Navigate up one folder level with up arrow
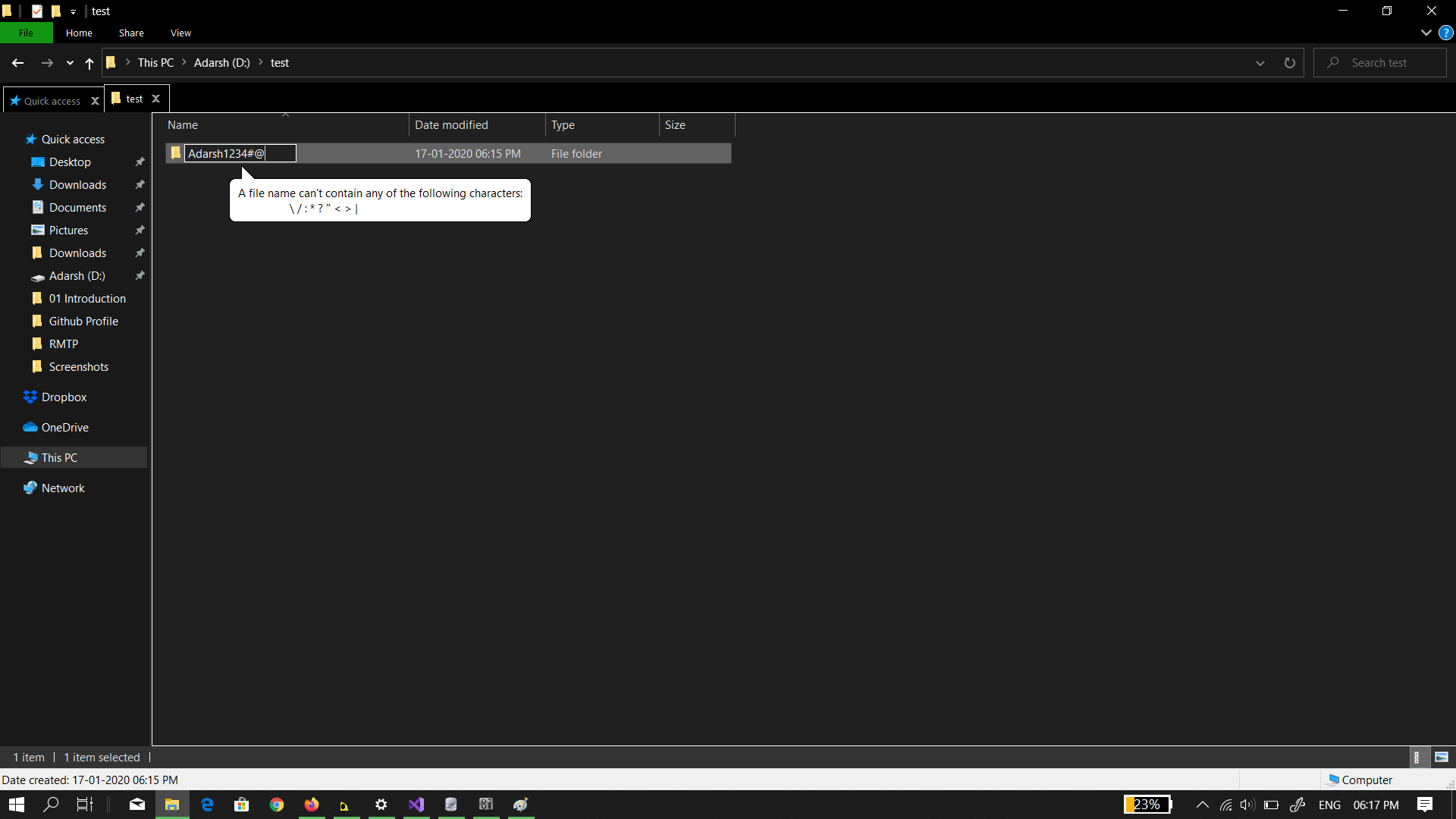 pyautogui.click(x=89, y=64)
